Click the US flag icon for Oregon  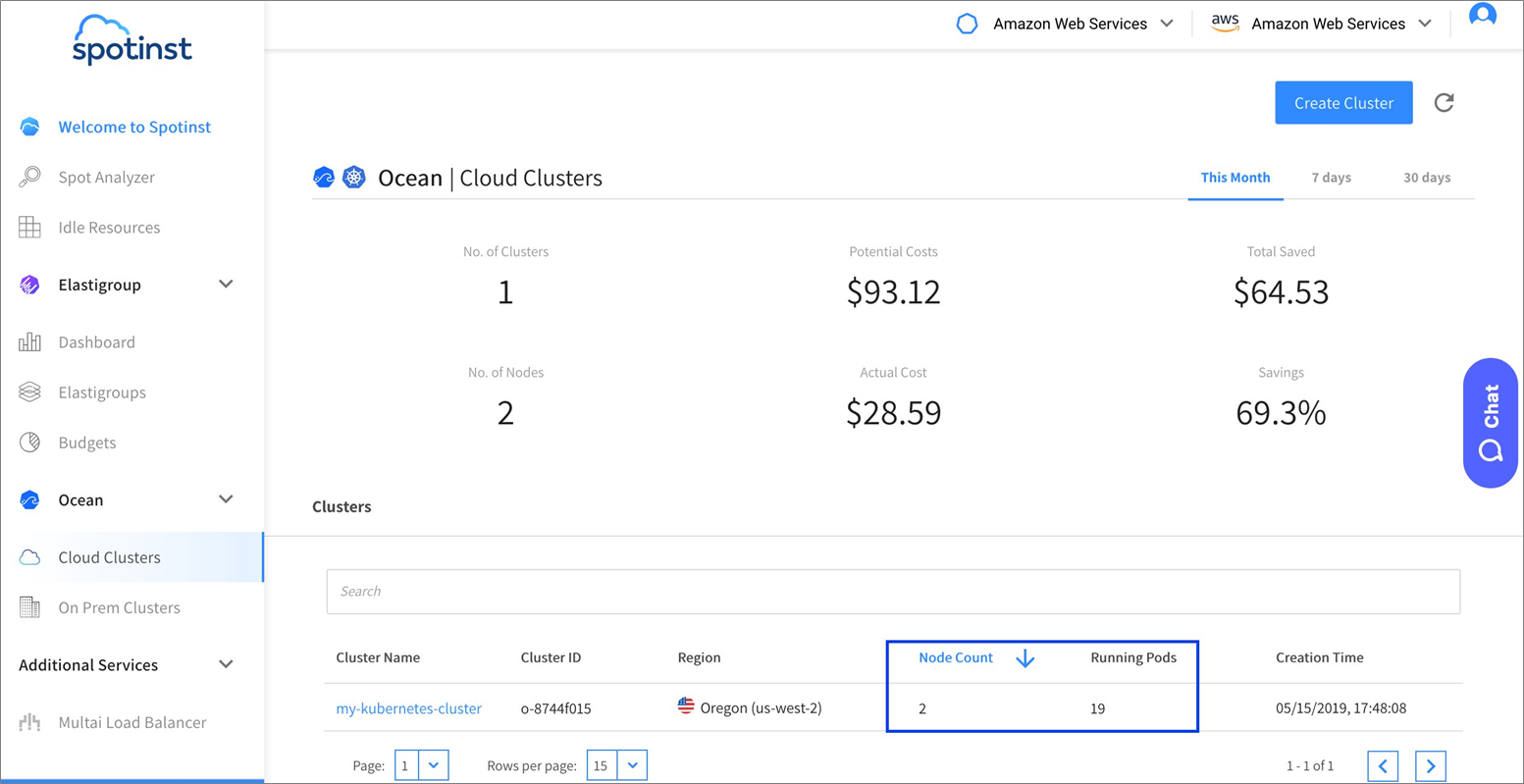click(x=686, y=706)
